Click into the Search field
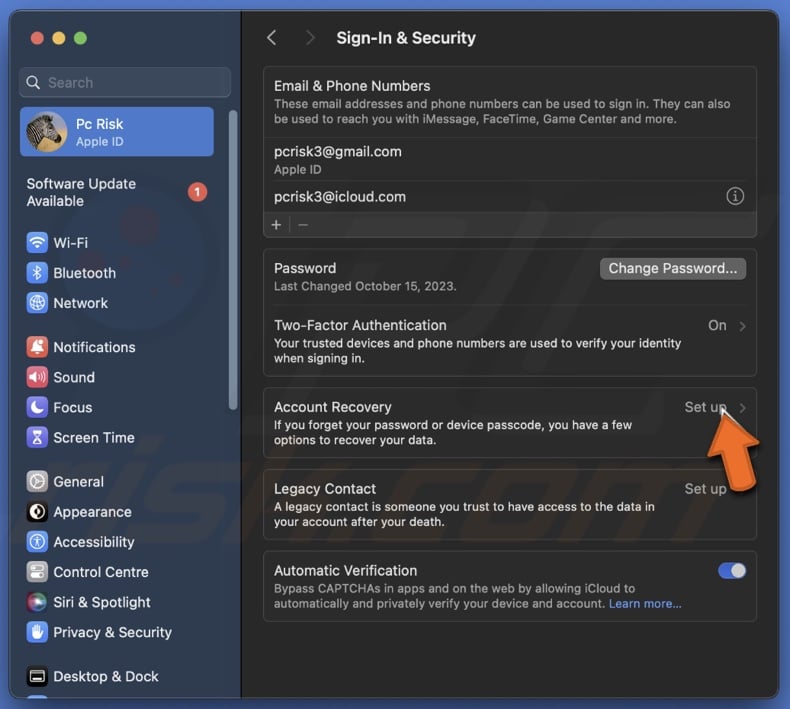The height and width of the screenshot is (709, 790). (125, 82)
